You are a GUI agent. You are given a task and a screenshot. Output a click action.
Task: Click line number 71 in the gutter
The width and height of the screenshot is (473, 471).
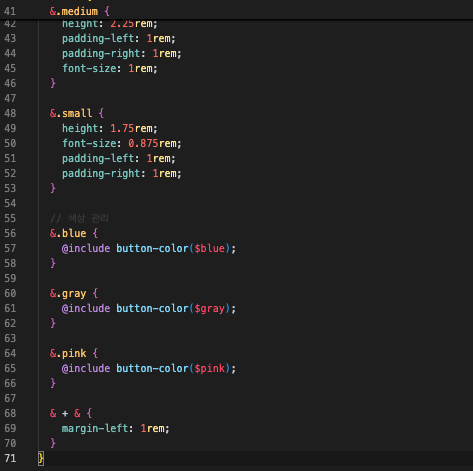[x=10, y=458]
